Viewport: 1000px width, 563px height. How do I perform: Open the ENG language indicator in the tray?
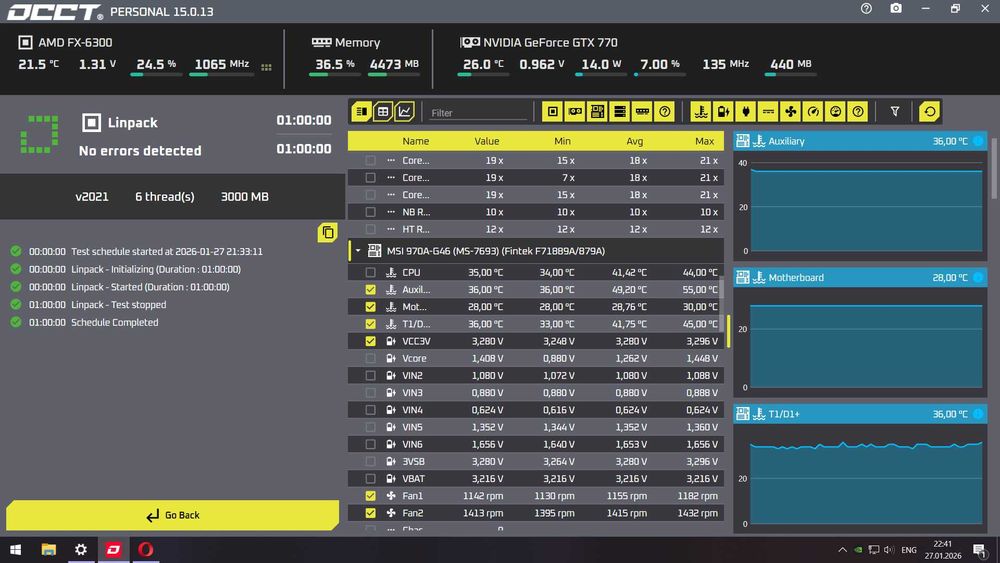(x=909, y=550)
